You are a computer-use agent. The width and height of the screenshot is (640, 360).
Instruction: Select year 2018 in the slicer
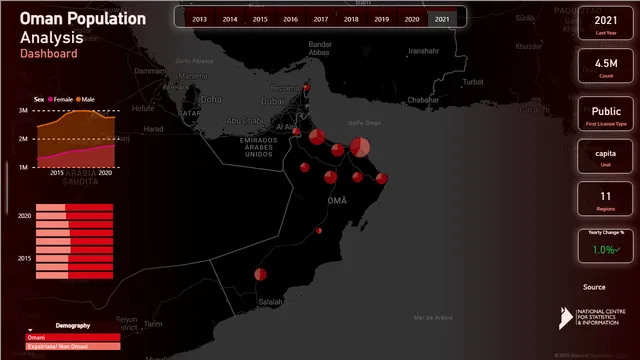[351, 19]
